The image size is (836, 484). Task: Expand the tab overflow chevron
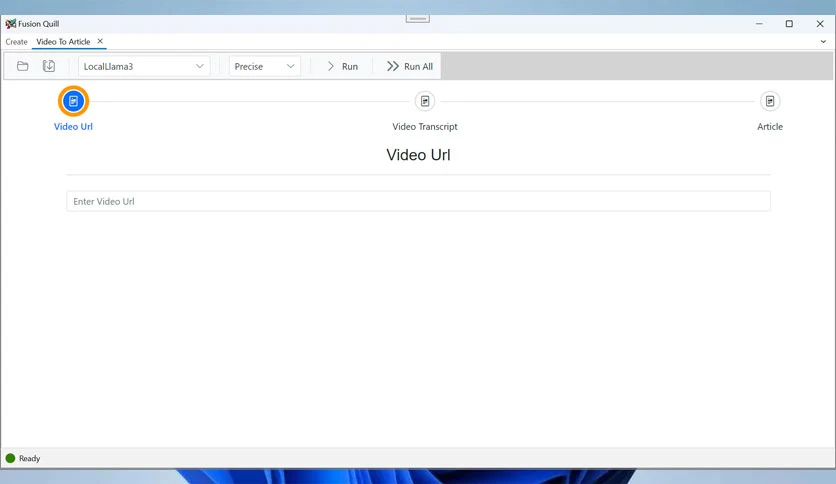coord(823,42)
